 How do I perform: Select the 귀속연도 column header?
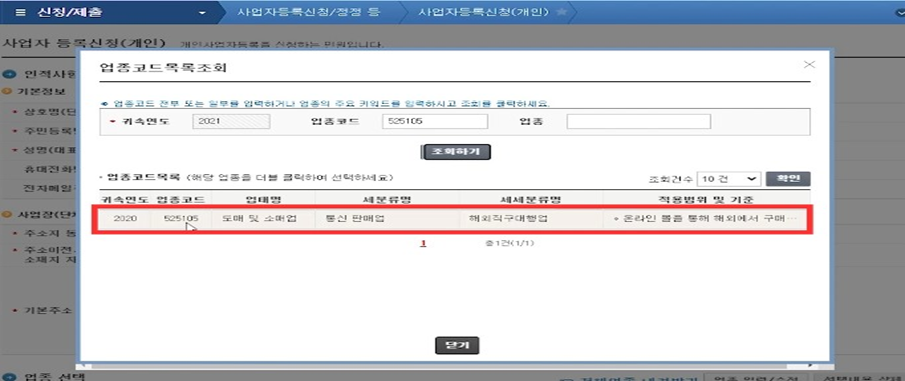[125, 199]
